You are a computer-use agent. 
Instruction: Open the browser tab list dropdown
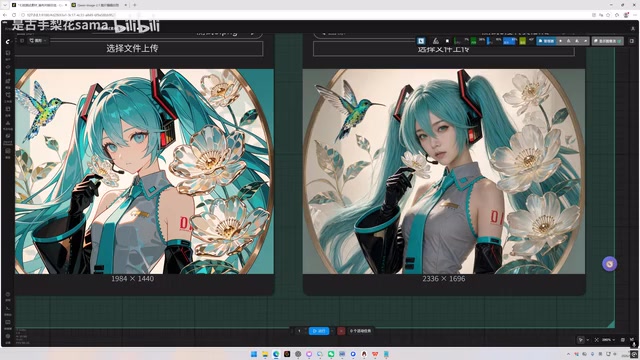(x=5, y=5)
